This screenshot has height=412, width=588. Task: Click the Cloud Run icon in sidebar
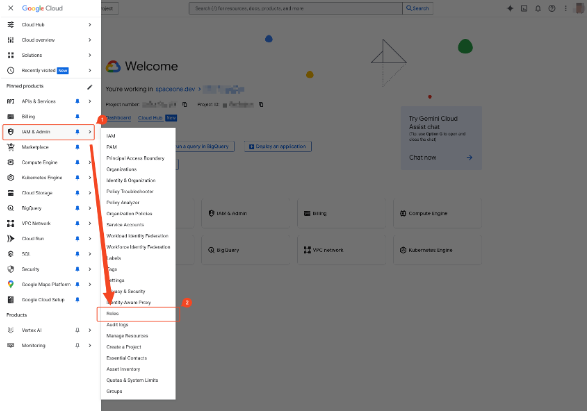click(10, 238)
